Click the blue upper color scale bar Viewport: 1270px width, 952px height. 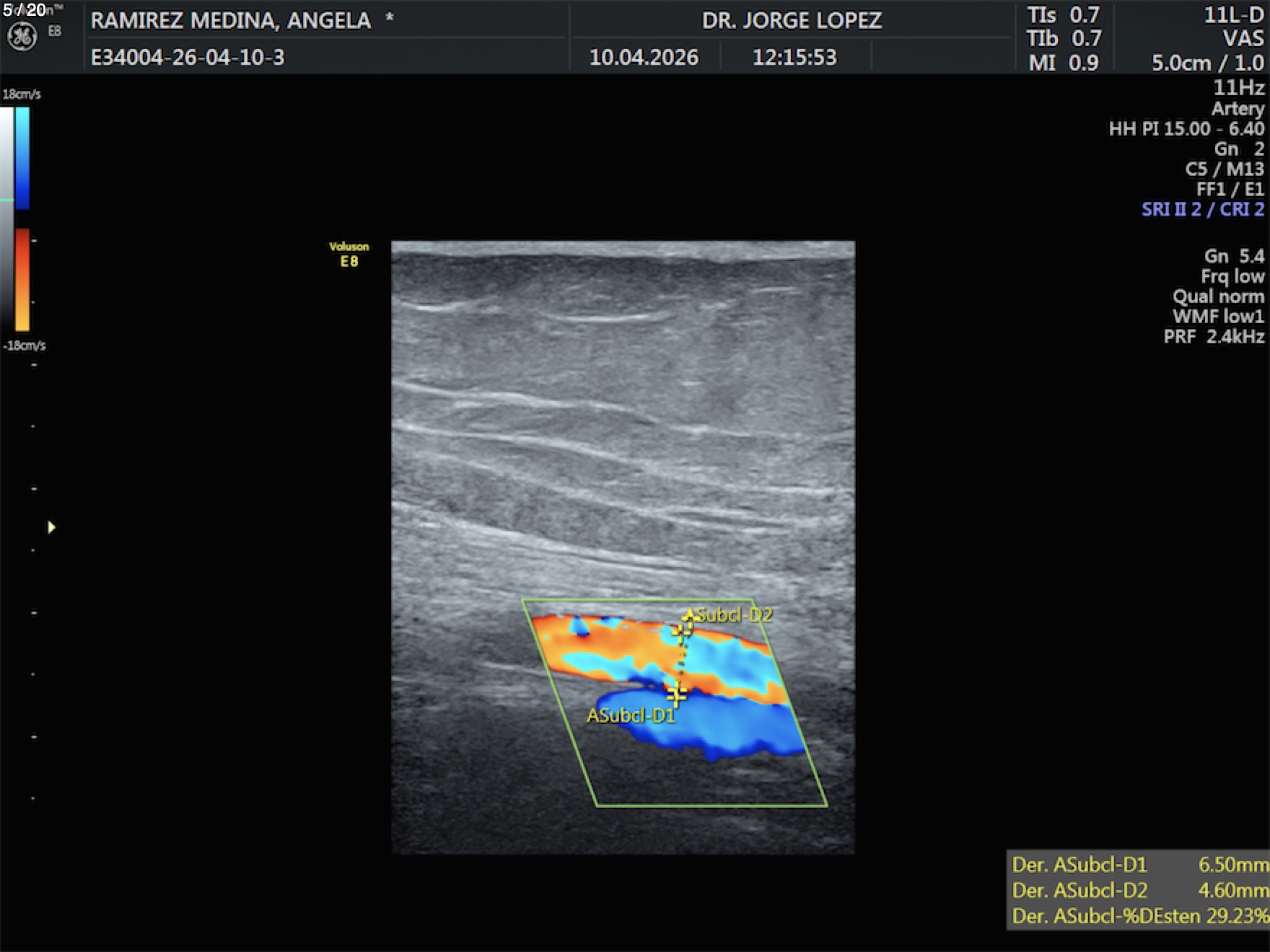click(x=22, y=157)
